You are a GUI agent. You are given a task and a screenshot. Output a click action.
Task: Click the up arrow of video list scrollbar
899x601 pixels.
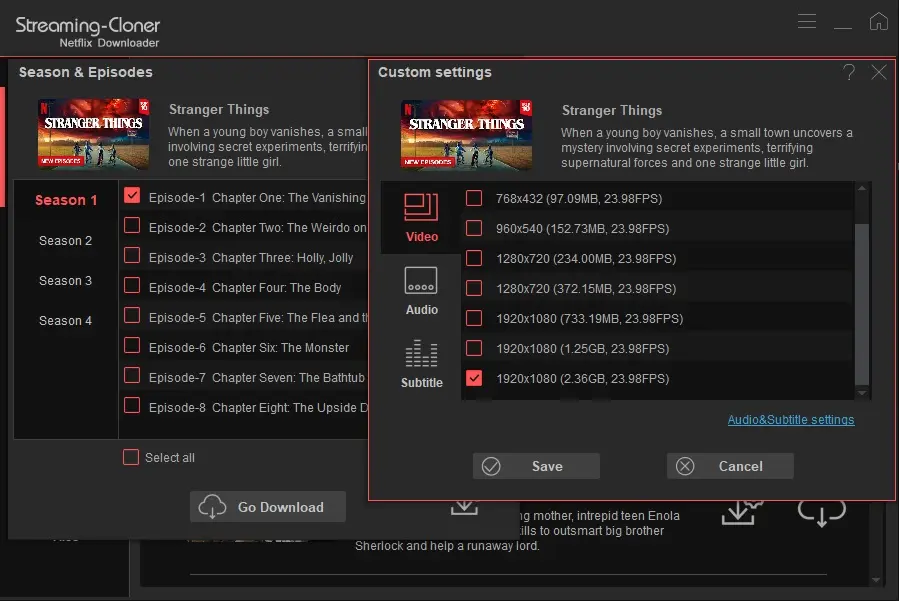[x=862, y=188]
